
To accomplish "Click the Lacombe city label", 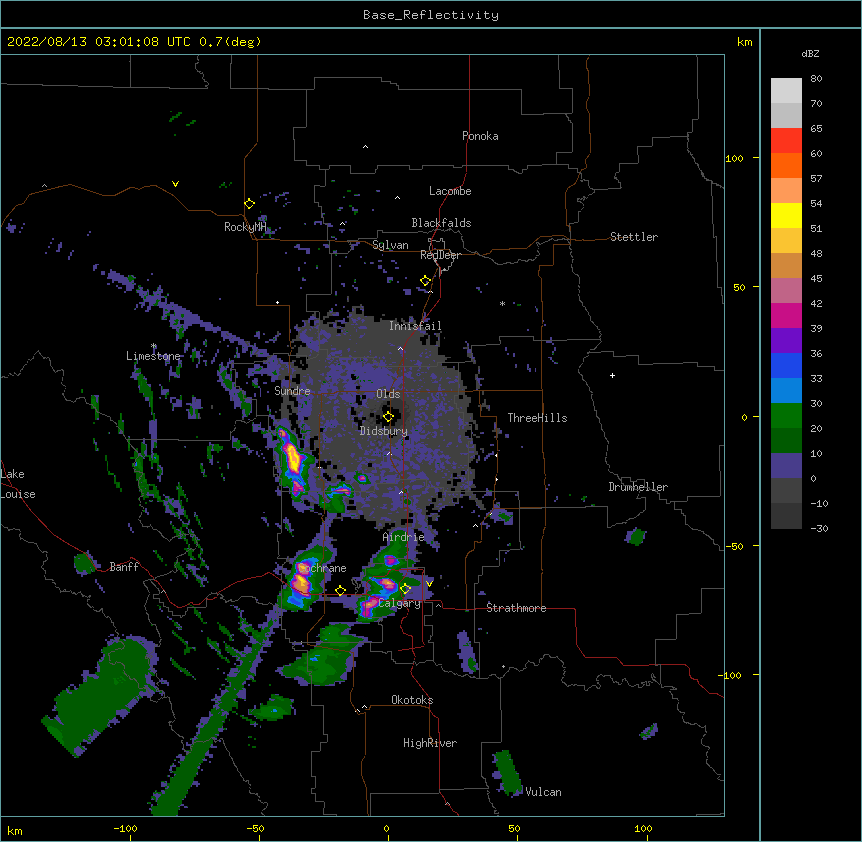I will tap(450, 191).
